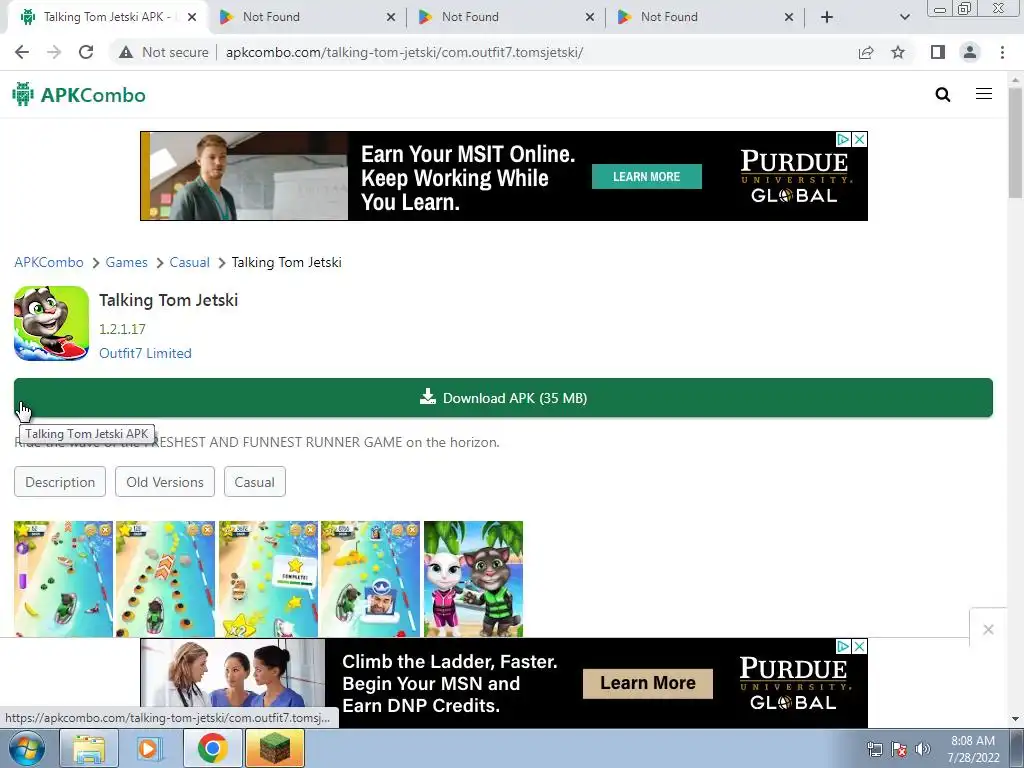This screenshot has width=1024, height=768.
Task: Click Download APK (35 MB) button
Action: tap(504, 398)
